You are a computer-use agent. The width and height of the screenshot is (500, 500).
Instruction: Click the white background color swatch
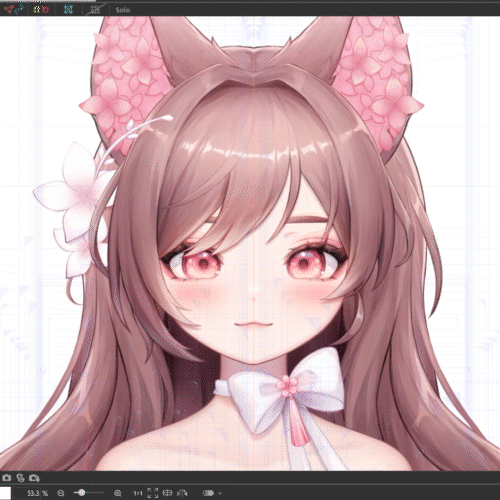pos(5,493)
